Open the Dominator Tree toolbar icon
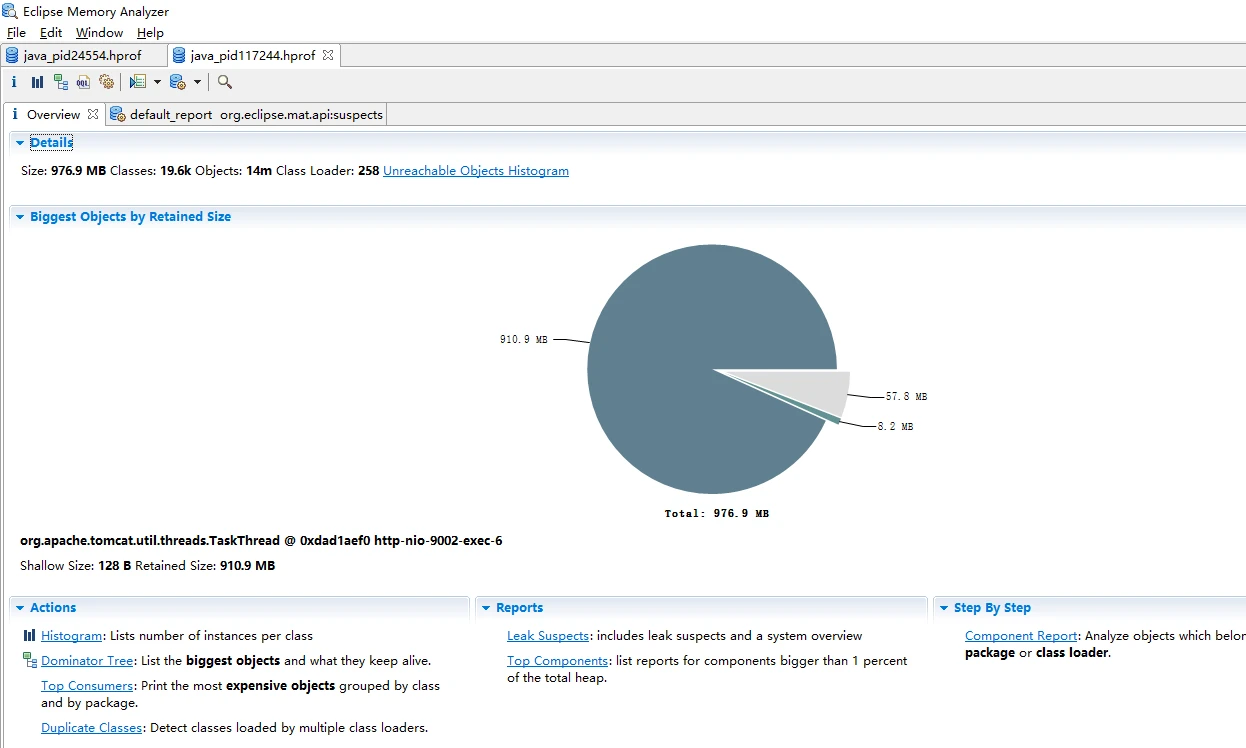 61,82
